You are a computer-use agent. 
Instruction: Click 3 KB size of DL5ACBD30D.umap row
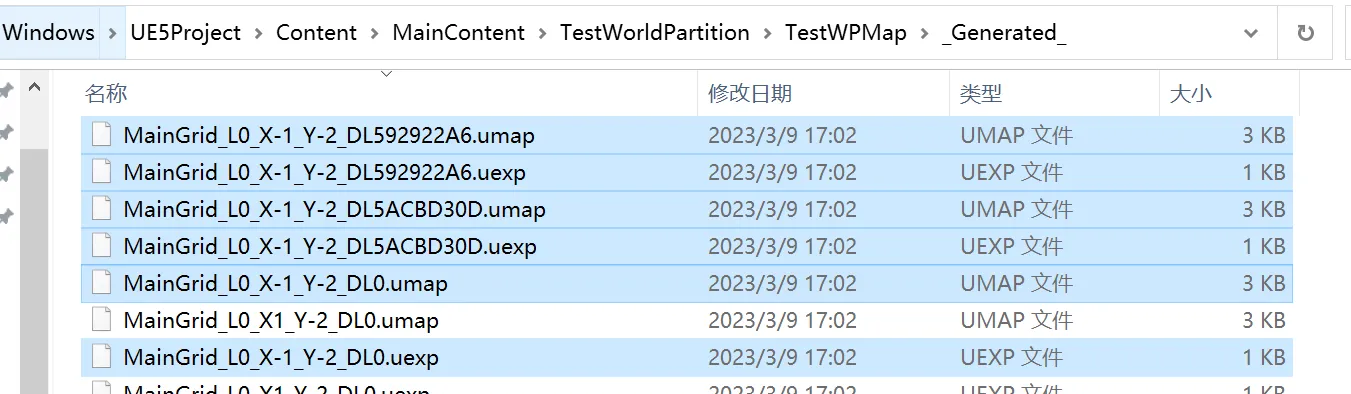tap(1263, 209)
